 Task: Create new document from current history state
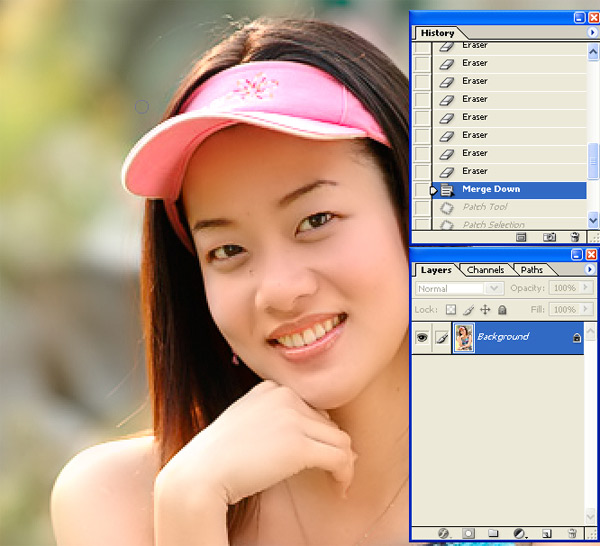pyautogui.click(x=521, y=237)
